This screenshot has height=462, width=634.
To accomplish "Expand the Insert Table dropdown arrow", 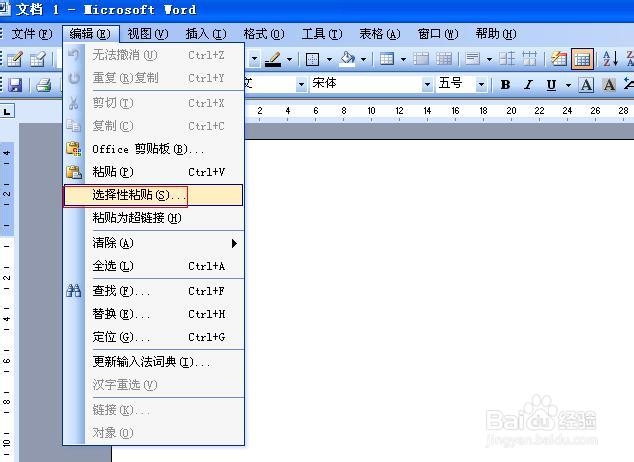I will pyautogui.click(x=403, y=59).
